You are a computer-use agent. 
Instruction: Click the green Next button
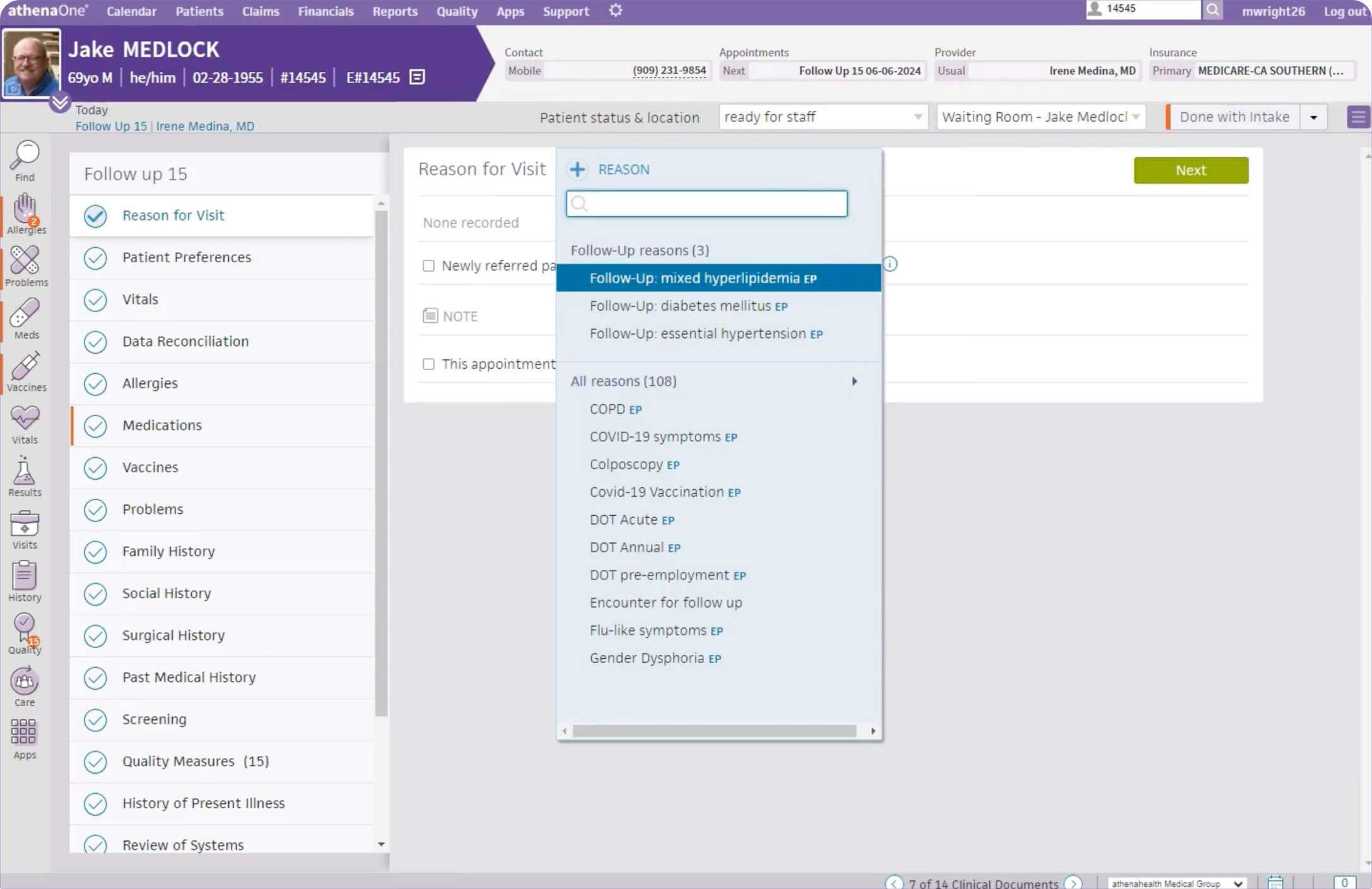click(1190, 170)
